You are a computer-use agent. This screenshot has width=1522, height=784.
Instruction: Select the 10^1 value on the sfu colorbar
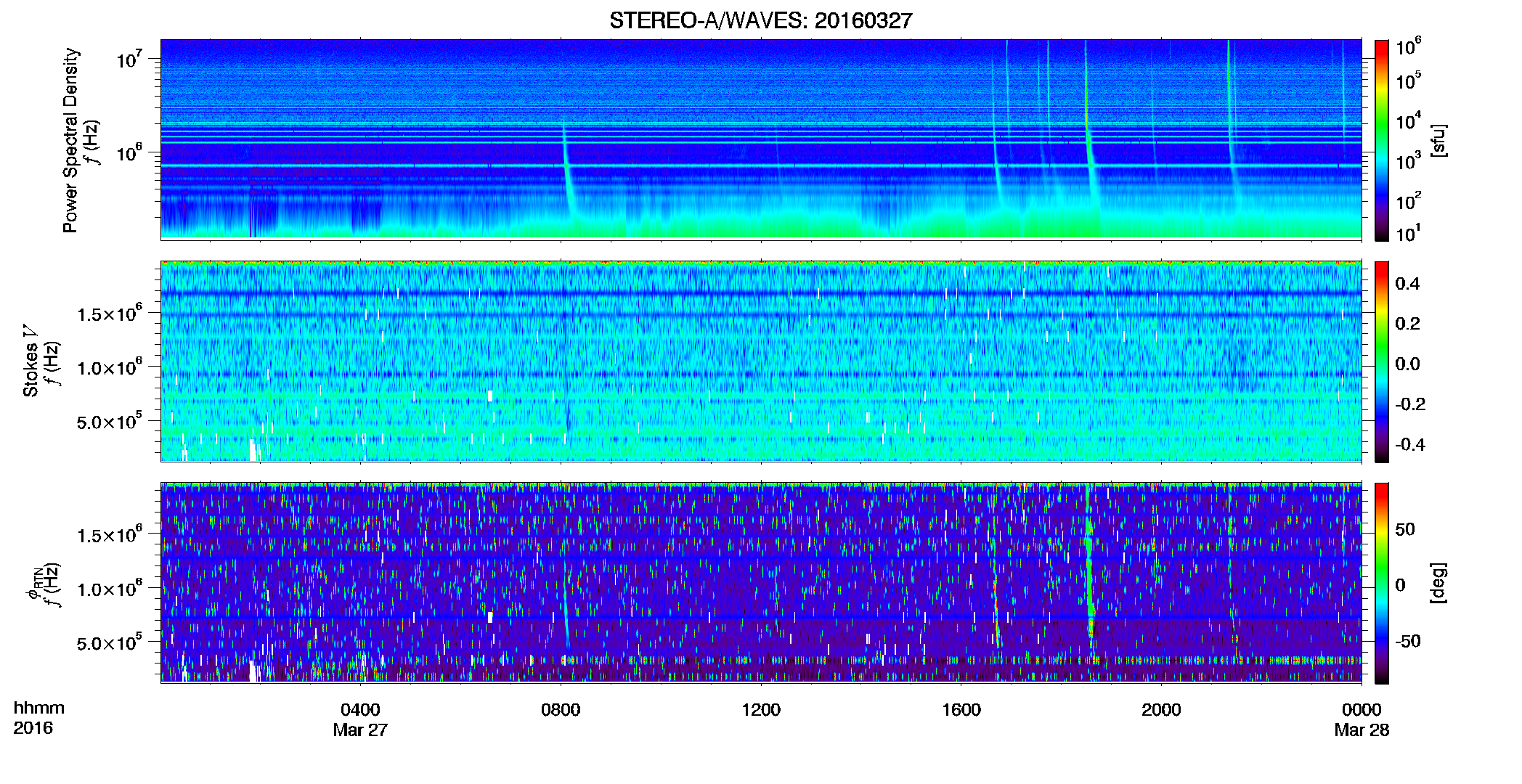tap(1408, 232)
